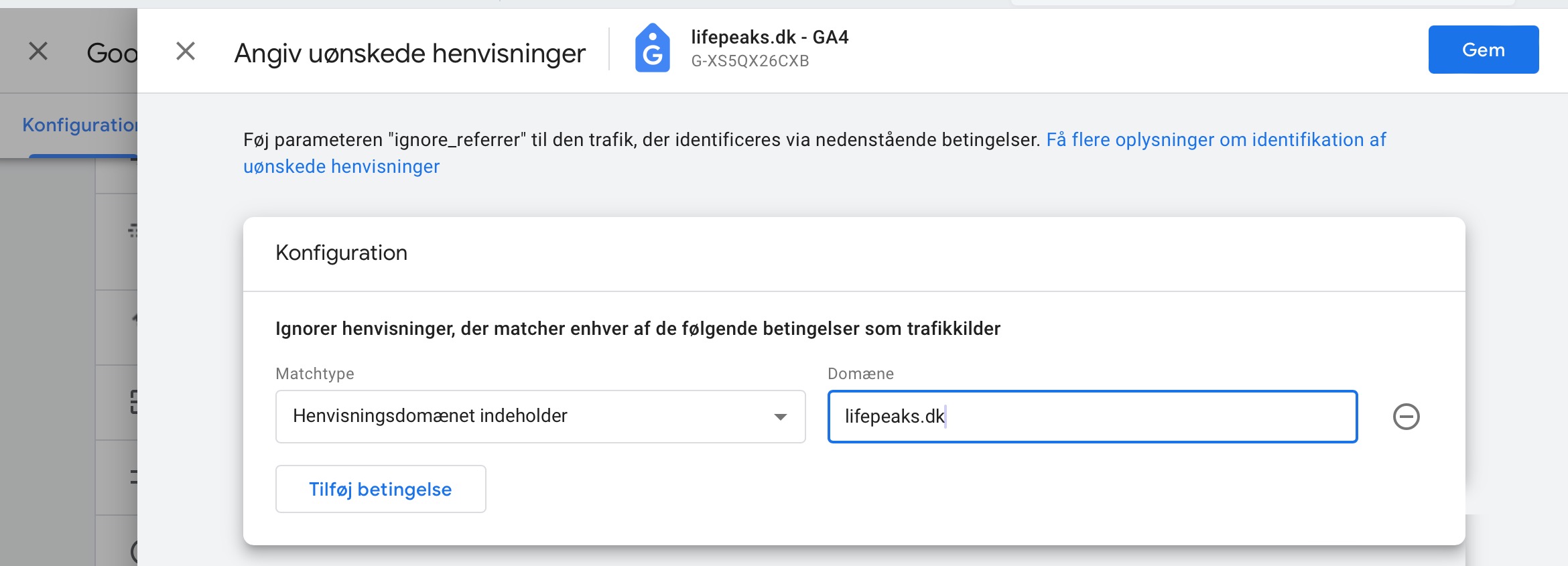The width and height of the screenshot is (1568, 566).
Task: Add a condition with Tilføj betingelse
Action: pyautogui.click(x=380, y=489)
